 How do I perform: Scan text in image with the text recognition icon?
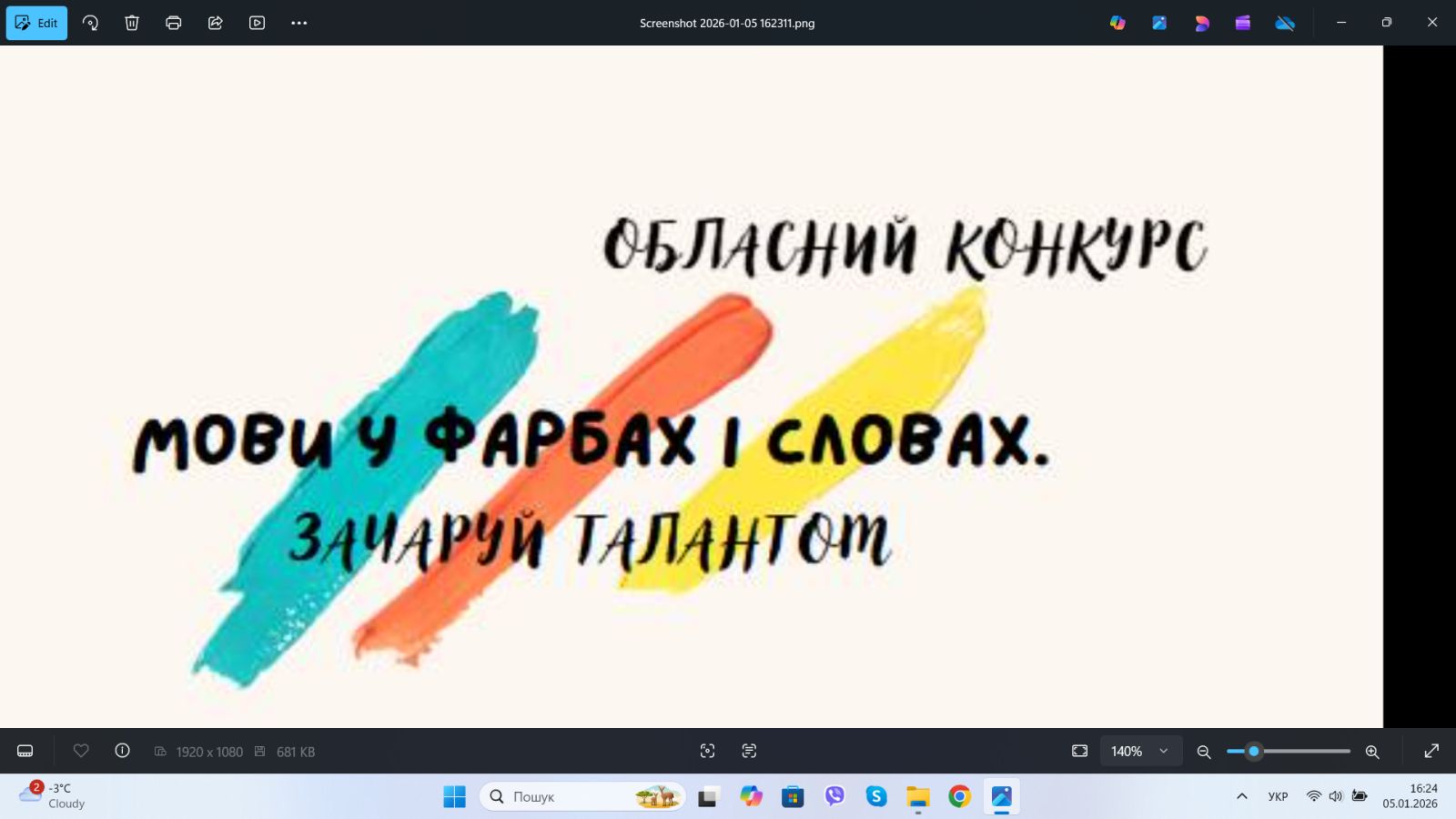[x=749, y=751]
